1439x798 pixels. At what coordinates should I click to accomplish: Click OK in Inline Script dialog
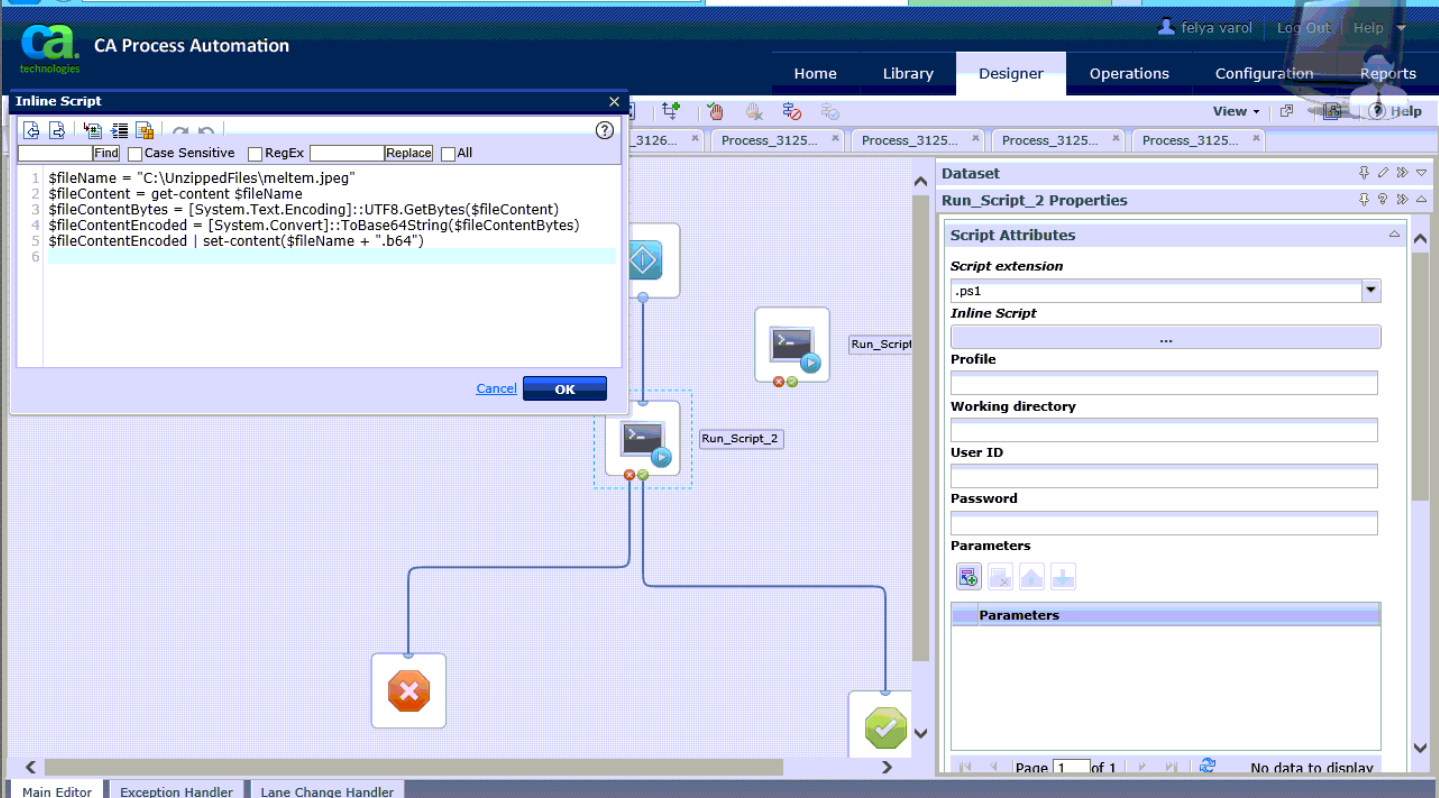tap(565, 389)
